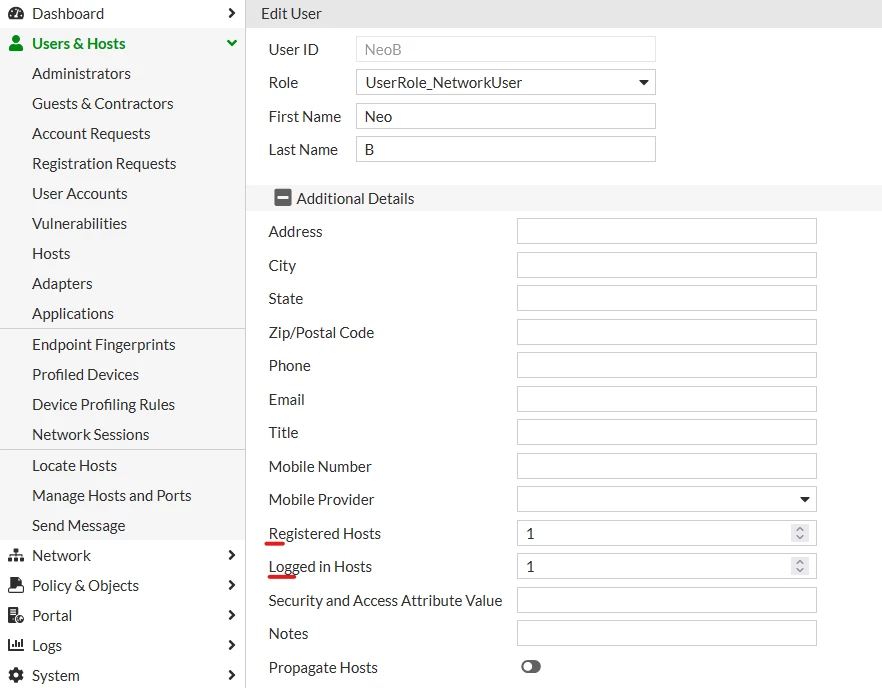Open Locate Hosts

coord(74,466)
